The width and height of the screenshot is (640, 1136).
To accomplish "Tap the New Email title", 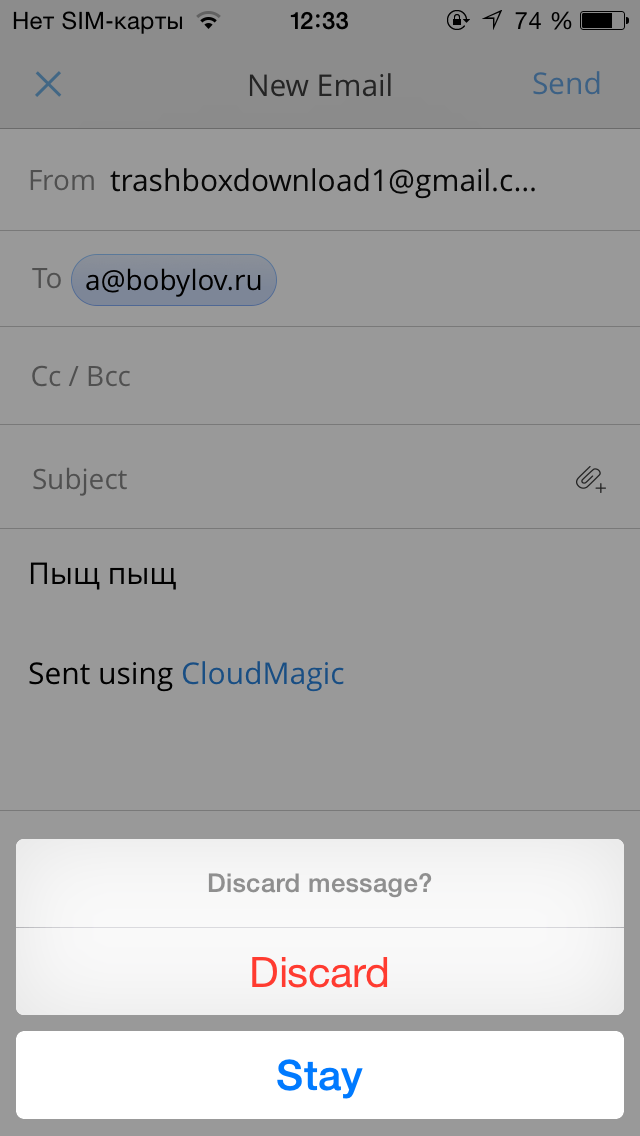I will (x=320, y=85).
